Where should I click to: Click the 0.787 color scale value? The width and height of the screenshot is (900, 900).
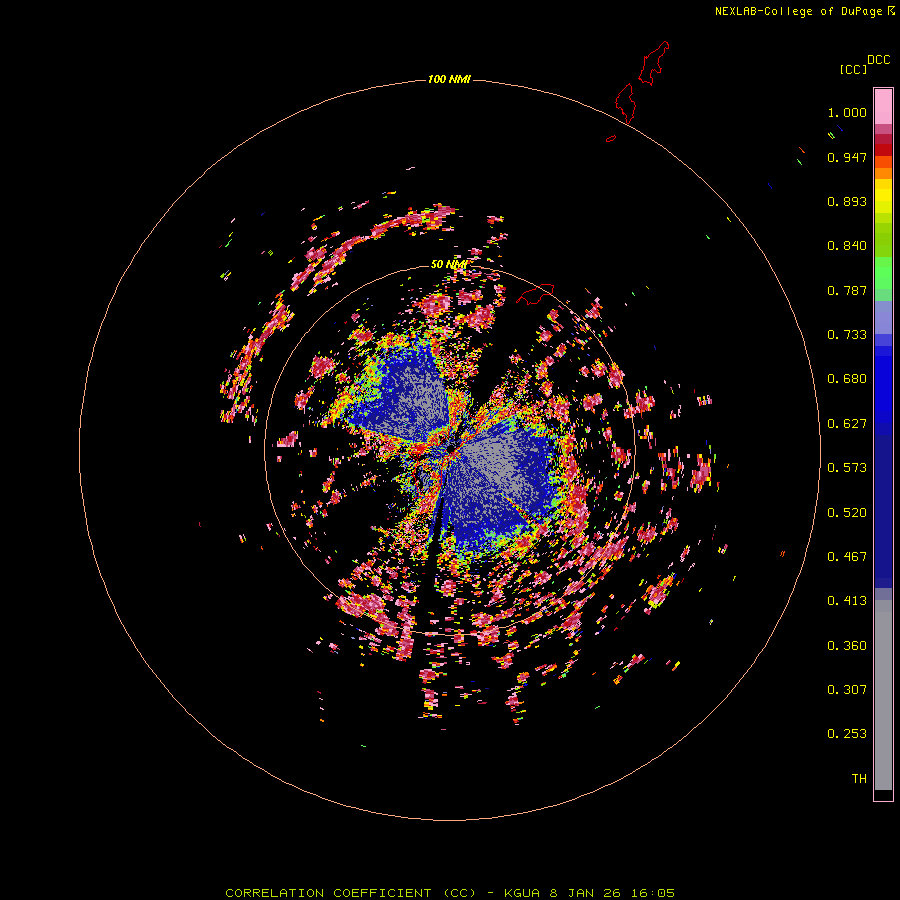(847, 290)
